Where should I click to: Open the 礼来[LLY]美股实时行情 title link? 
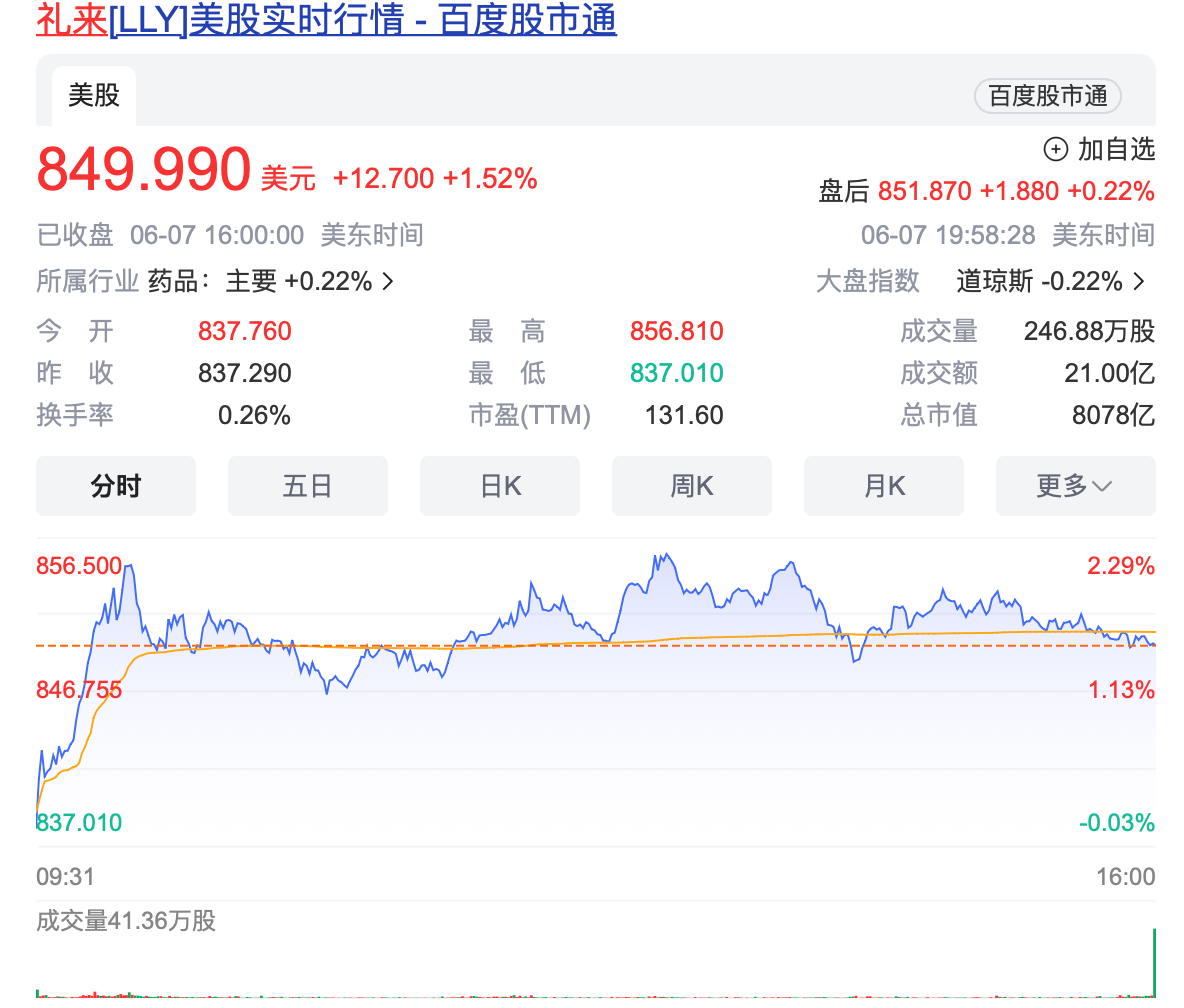coord(326,20)
